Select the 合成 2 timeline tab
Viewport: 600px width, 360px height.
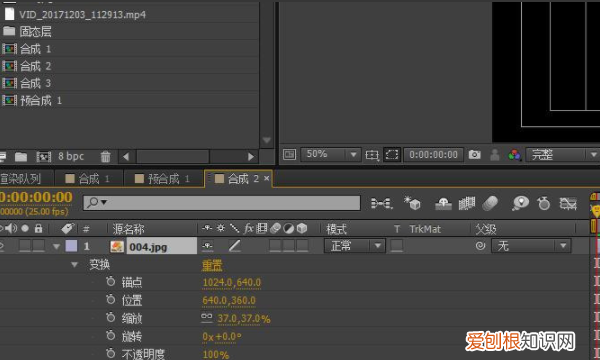coord(238,178)
